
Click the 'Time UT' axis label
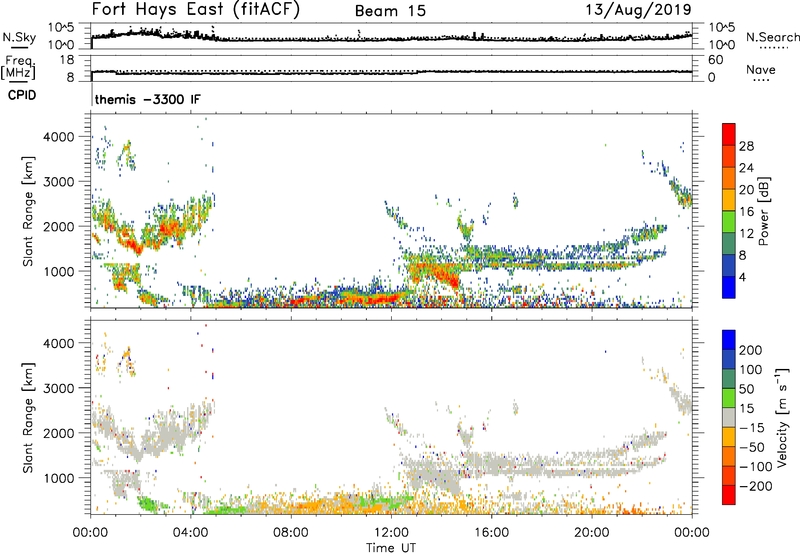[391, 548]
